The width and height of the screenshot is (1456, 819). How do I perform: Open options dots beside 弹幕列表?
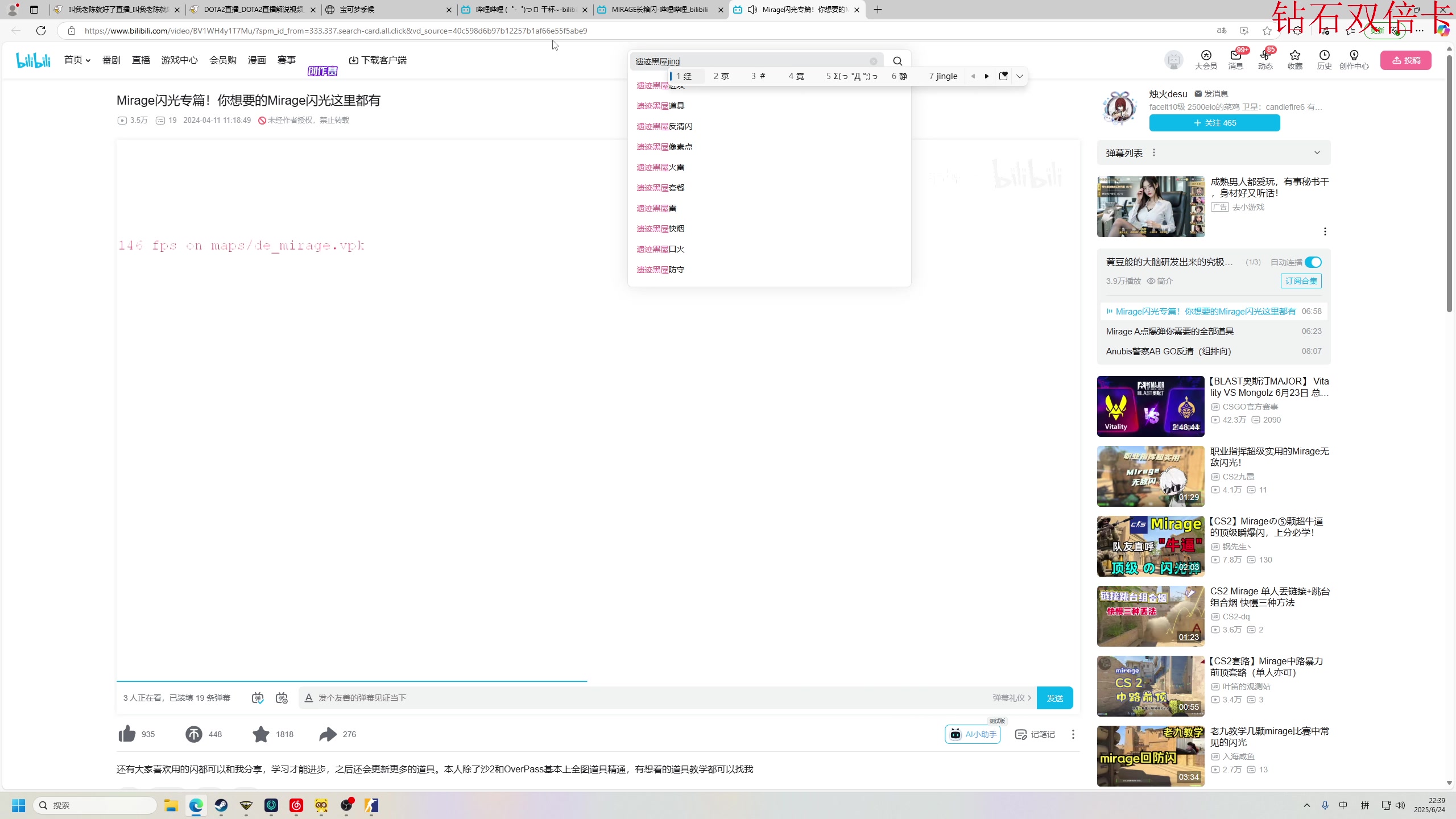(1154, 152)
